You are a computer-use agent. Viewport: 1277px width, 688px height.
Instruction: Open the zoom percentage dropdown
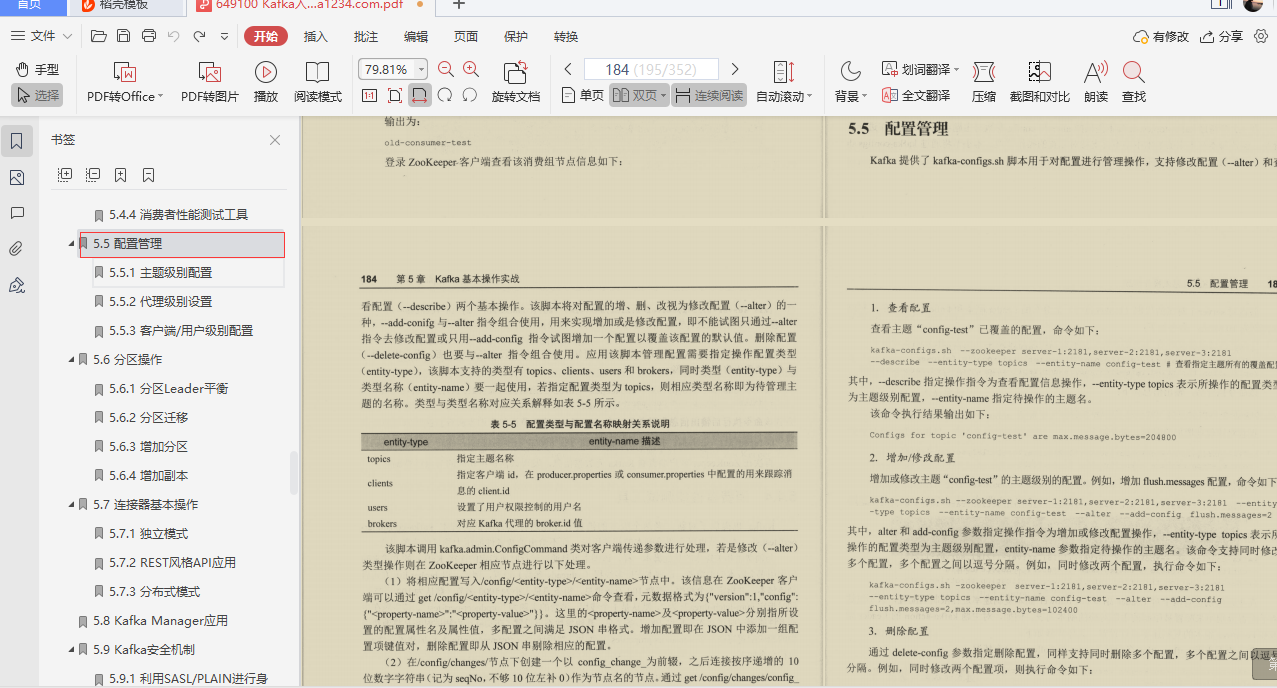(x=420, y=69)
